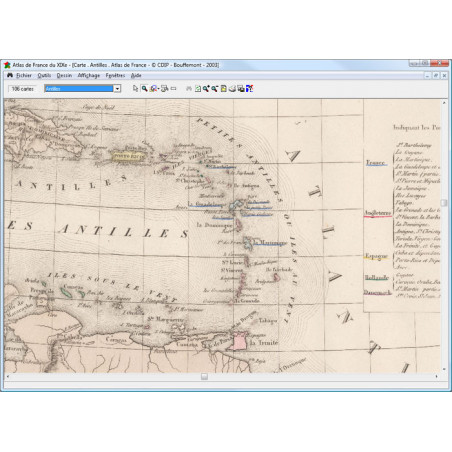Screen dimensions: 452x452
Task: Click the yellow Porto Rico island label
Action: [x=129, y=156]
